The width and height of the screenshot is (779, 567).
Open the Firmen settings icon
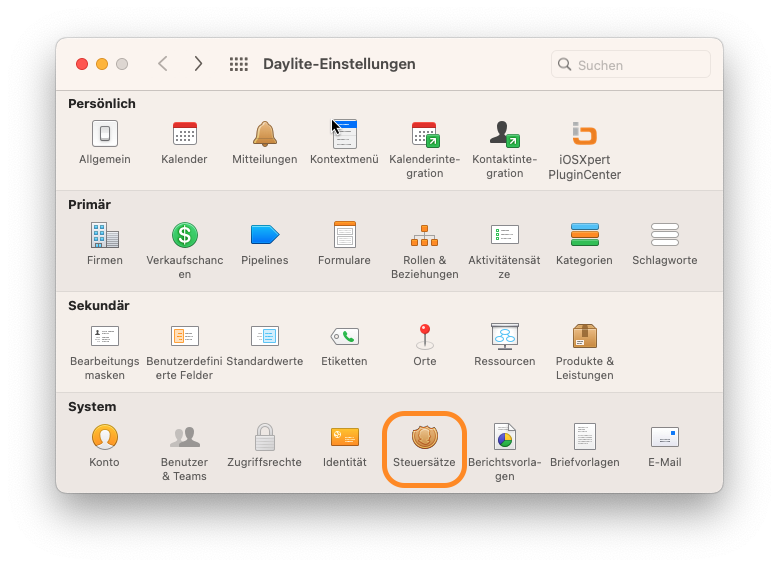tap(105, 235)
